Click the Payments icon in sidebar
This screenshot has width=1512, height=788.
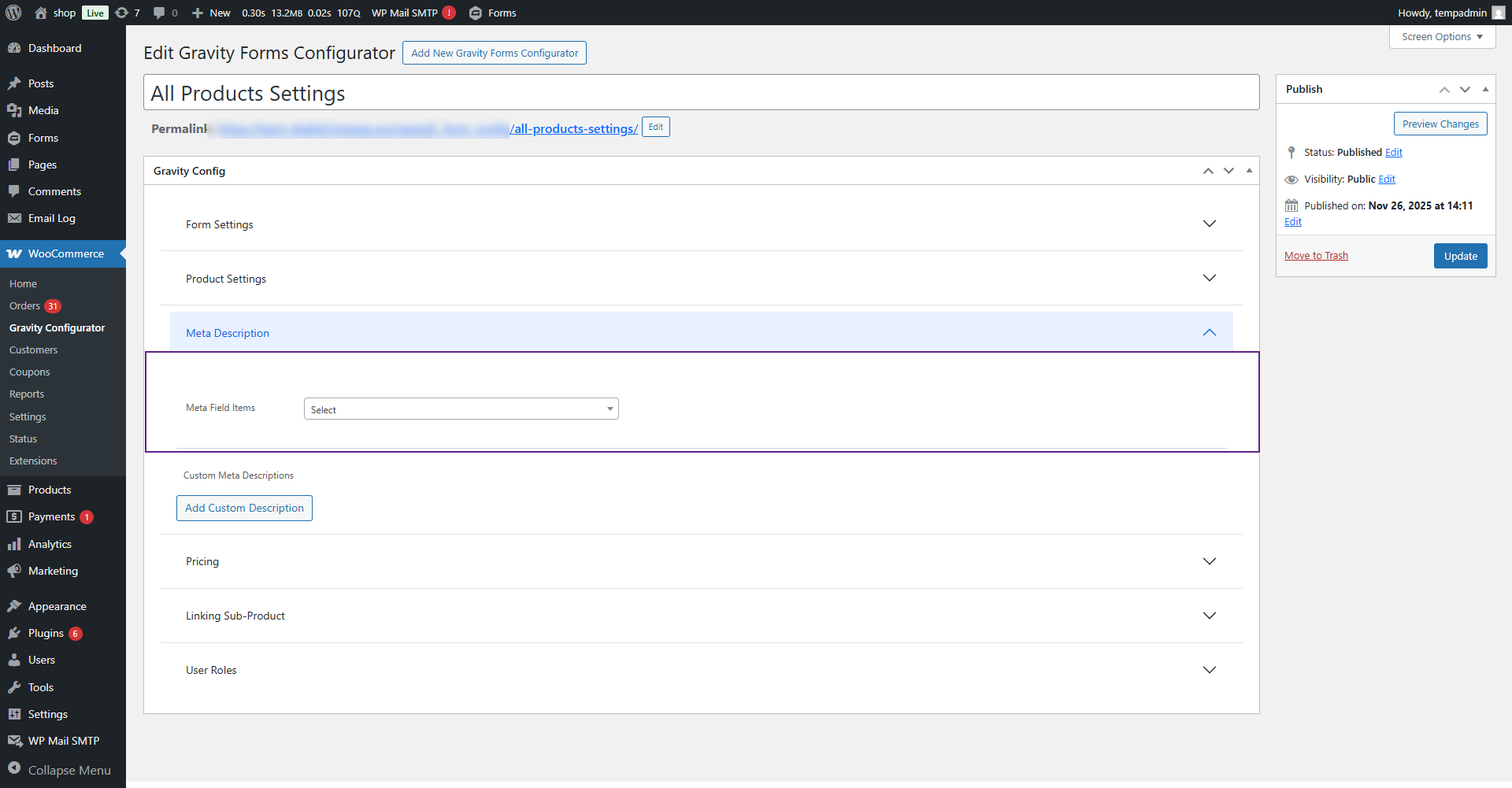[x=14, y=516]
